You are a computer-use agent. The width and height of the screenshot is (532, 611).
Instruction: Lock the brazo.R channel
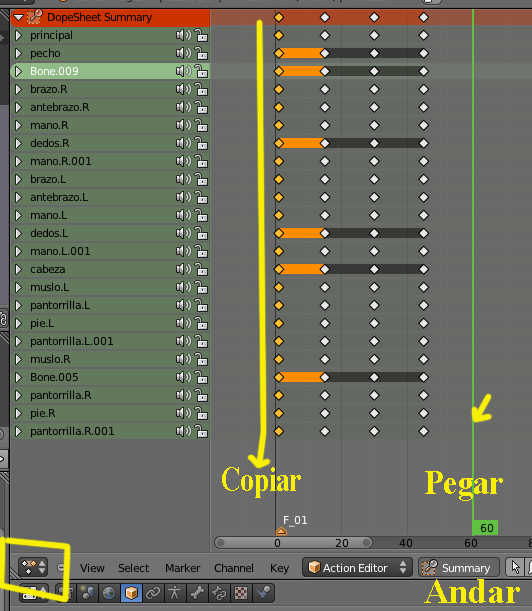coord(201,89)
